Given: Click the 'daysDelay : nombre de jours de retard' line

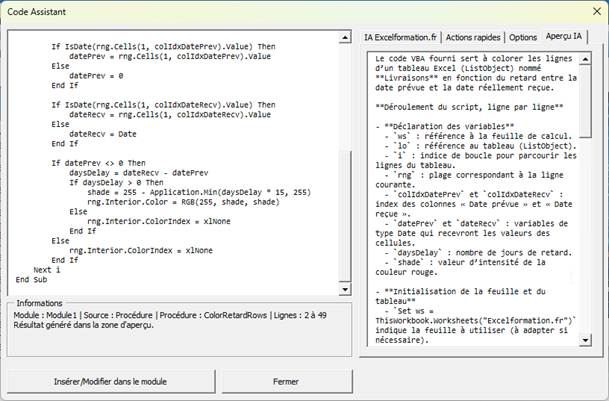Looking at the screenshot, I should [478, 253].
